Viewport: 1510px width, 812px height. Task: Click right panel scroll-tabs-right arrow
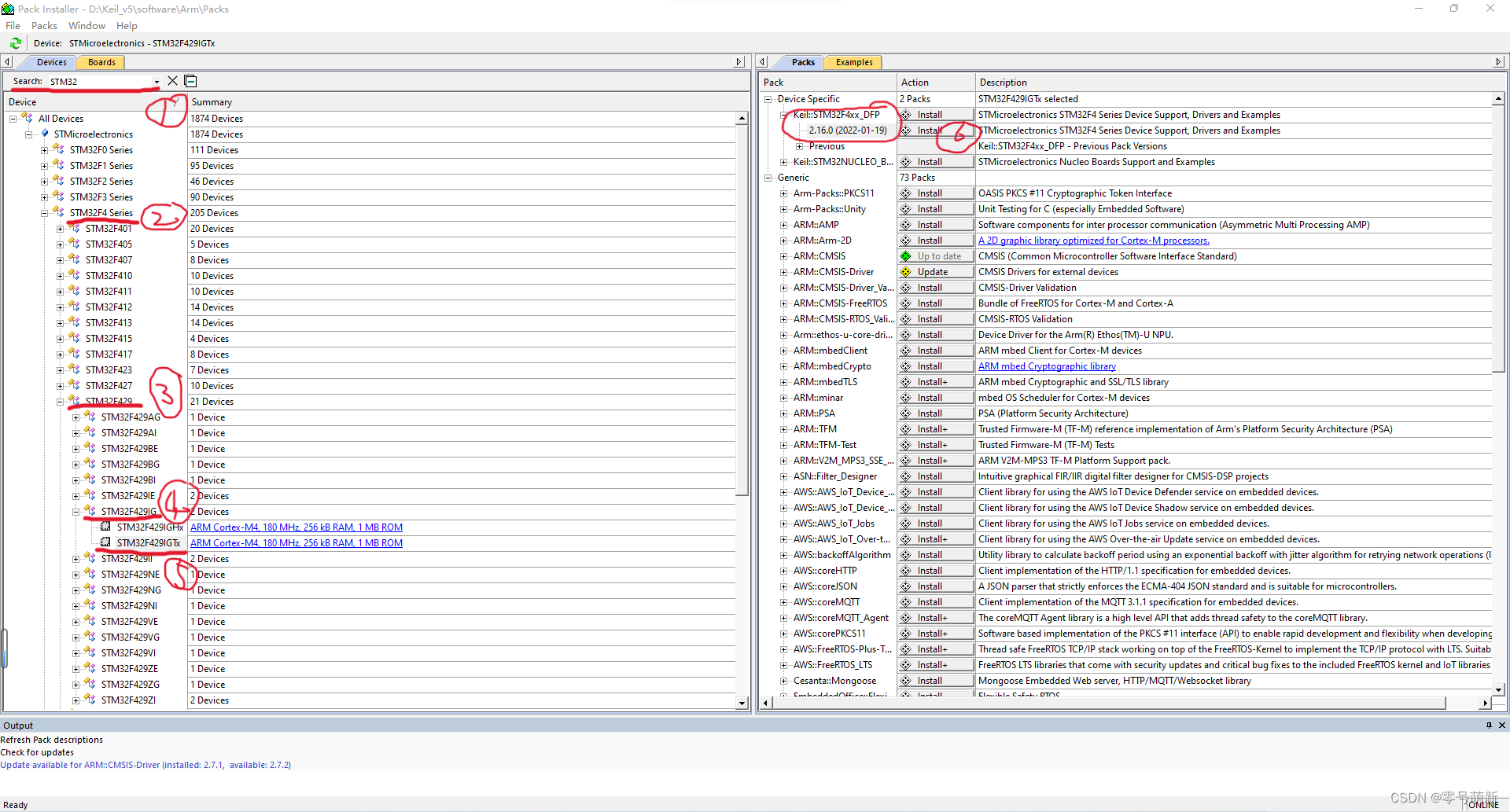point(1497,62)
